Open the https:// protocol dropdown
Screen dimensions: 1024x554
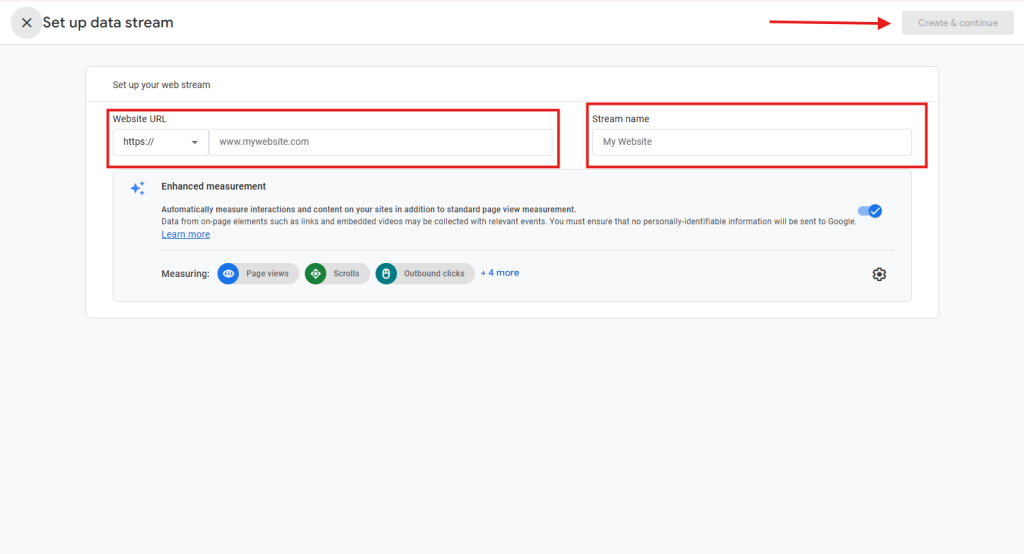pyautogui.click(x=160, y=142)
